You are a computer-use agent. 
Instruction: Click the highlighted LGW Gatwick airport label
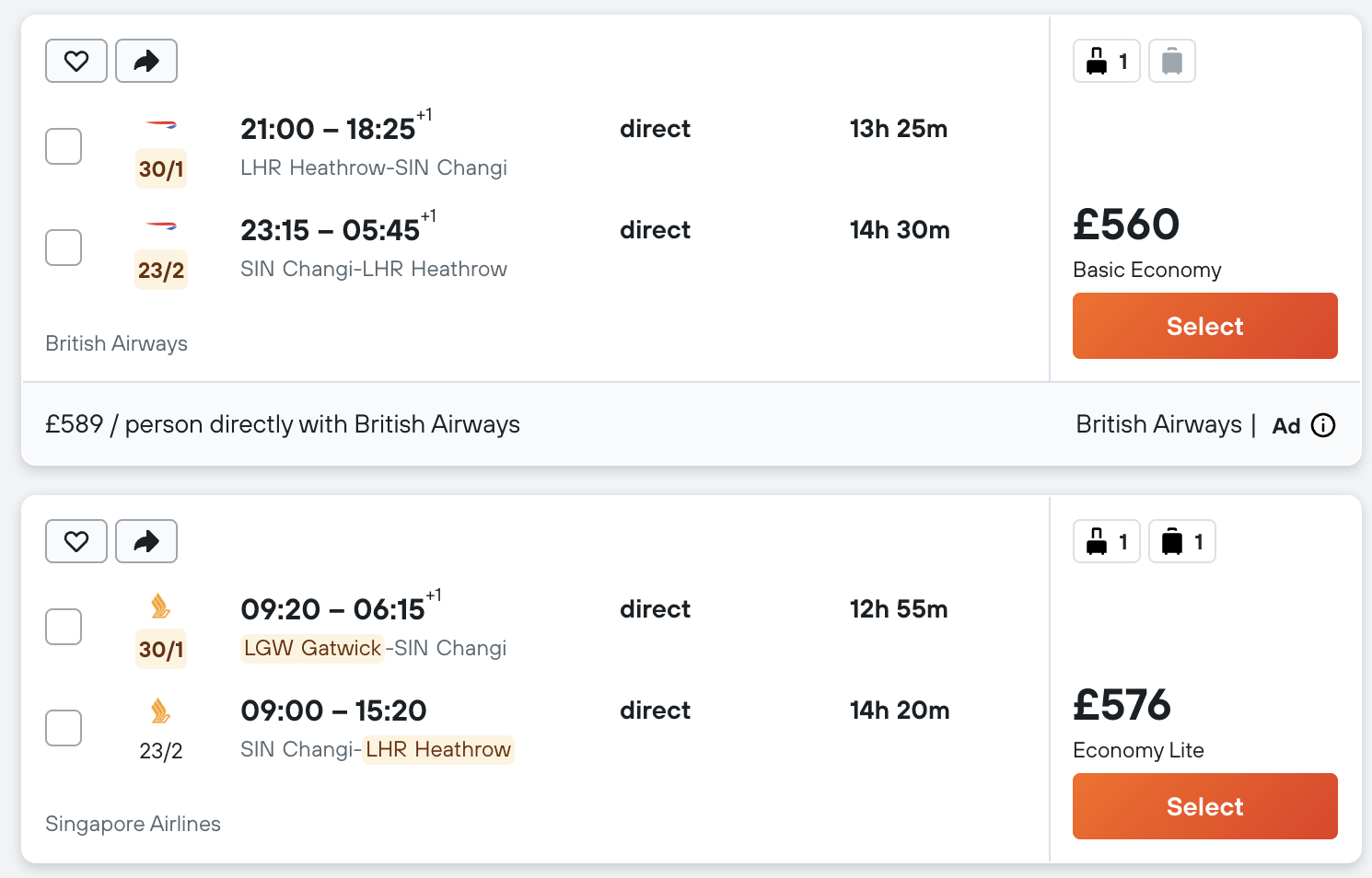pyautogui.click(x=312, y=648)
